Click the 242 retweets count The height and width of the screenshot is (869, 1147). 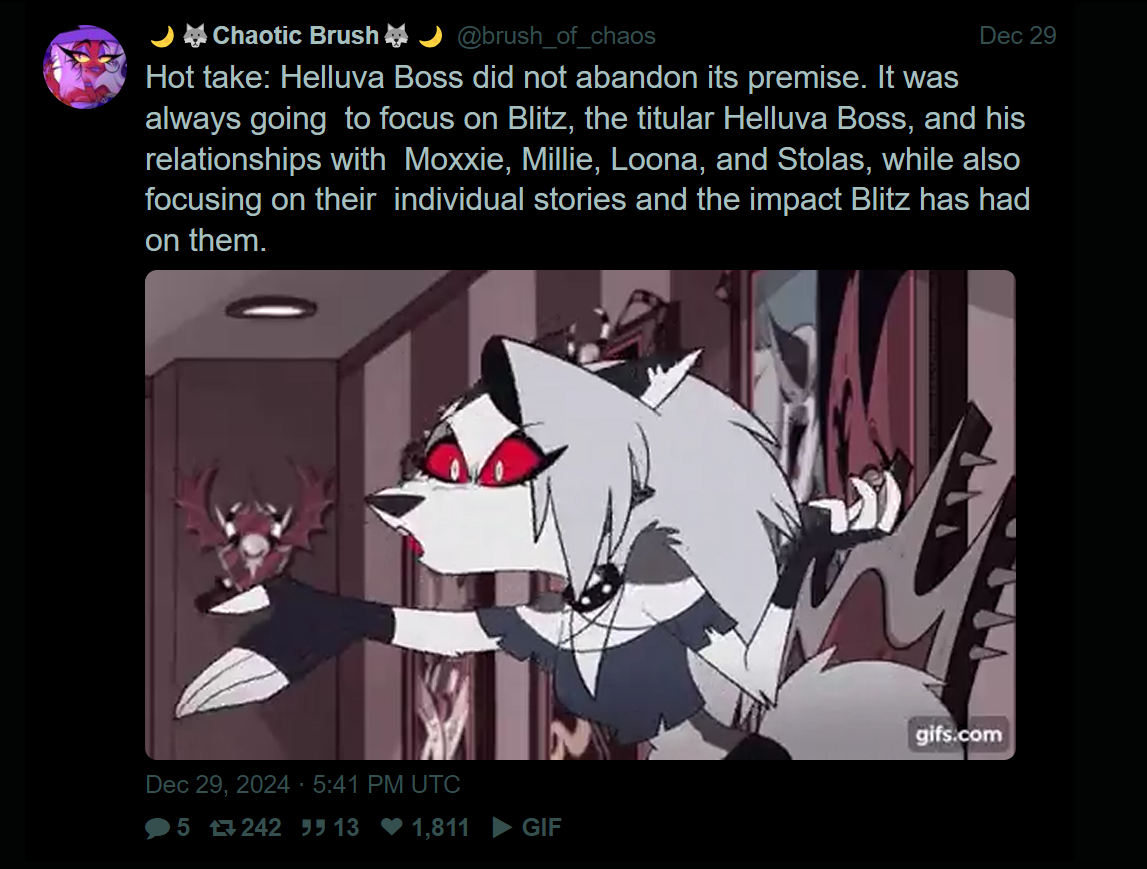[x=261, y=827]
